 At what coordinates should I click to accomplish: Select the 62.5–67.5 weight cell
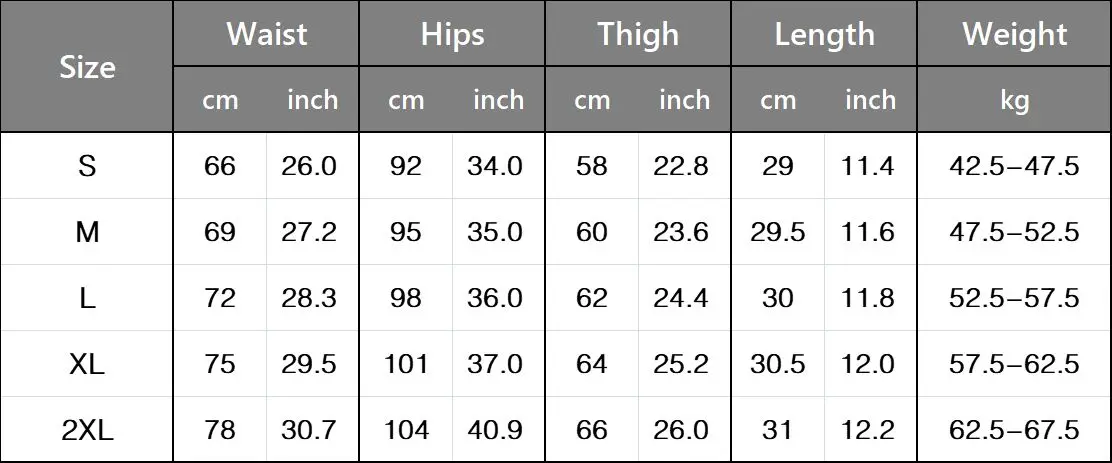pos(1014,430)
